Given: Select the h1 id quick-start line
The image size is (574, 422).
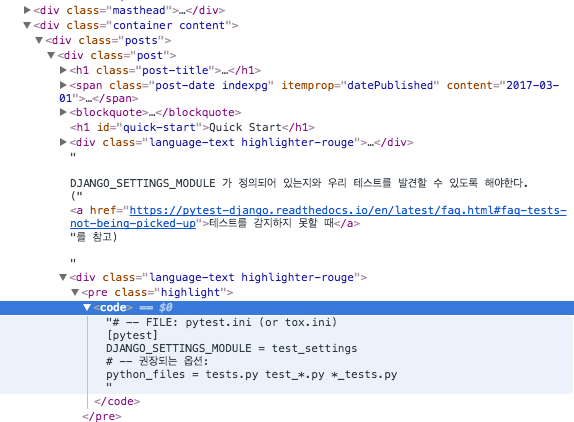Looking at the screenshot, I should 192,127.
